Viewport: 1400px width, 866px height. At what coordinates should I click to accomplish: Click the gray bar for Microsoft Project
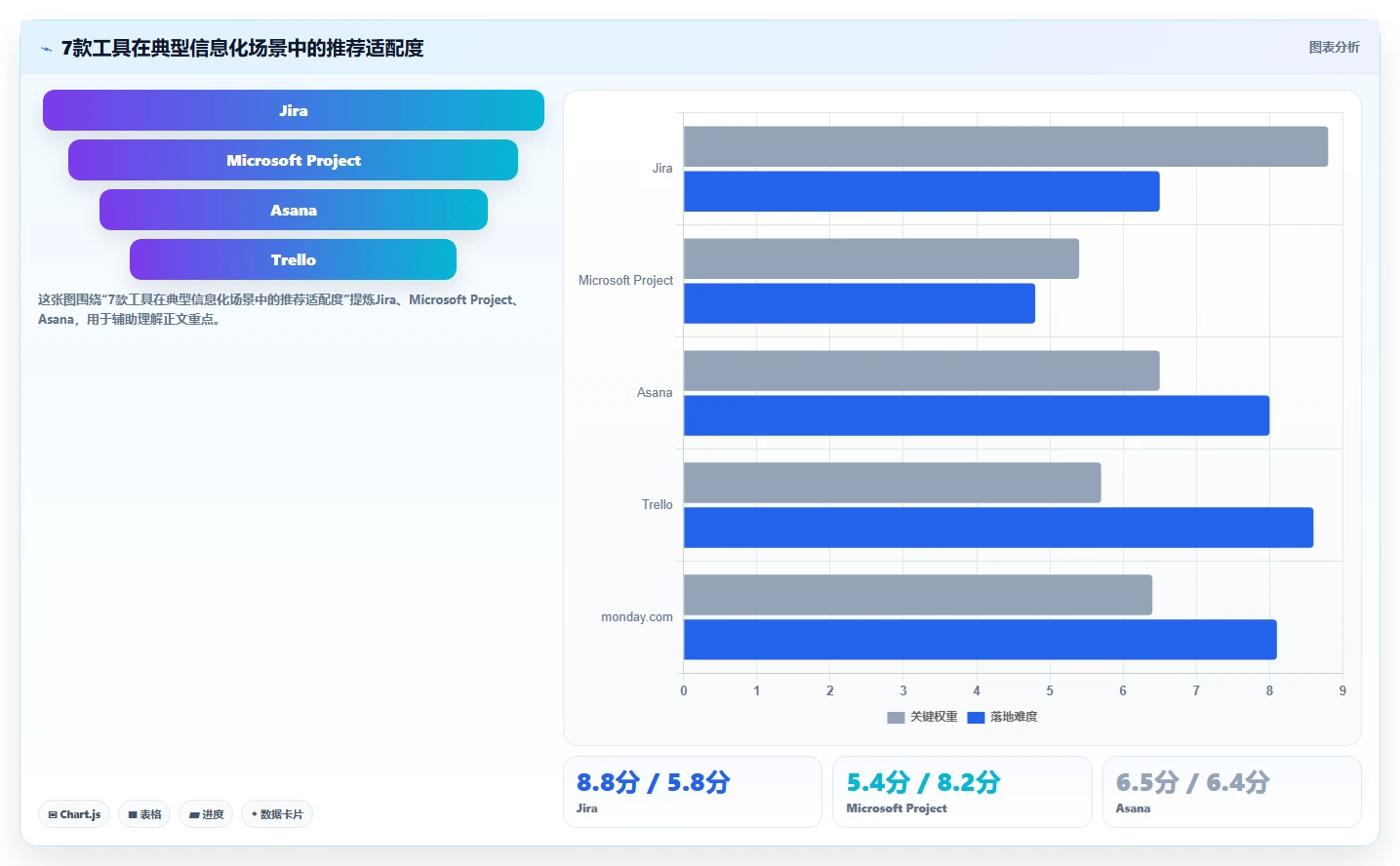click(881, 258)
